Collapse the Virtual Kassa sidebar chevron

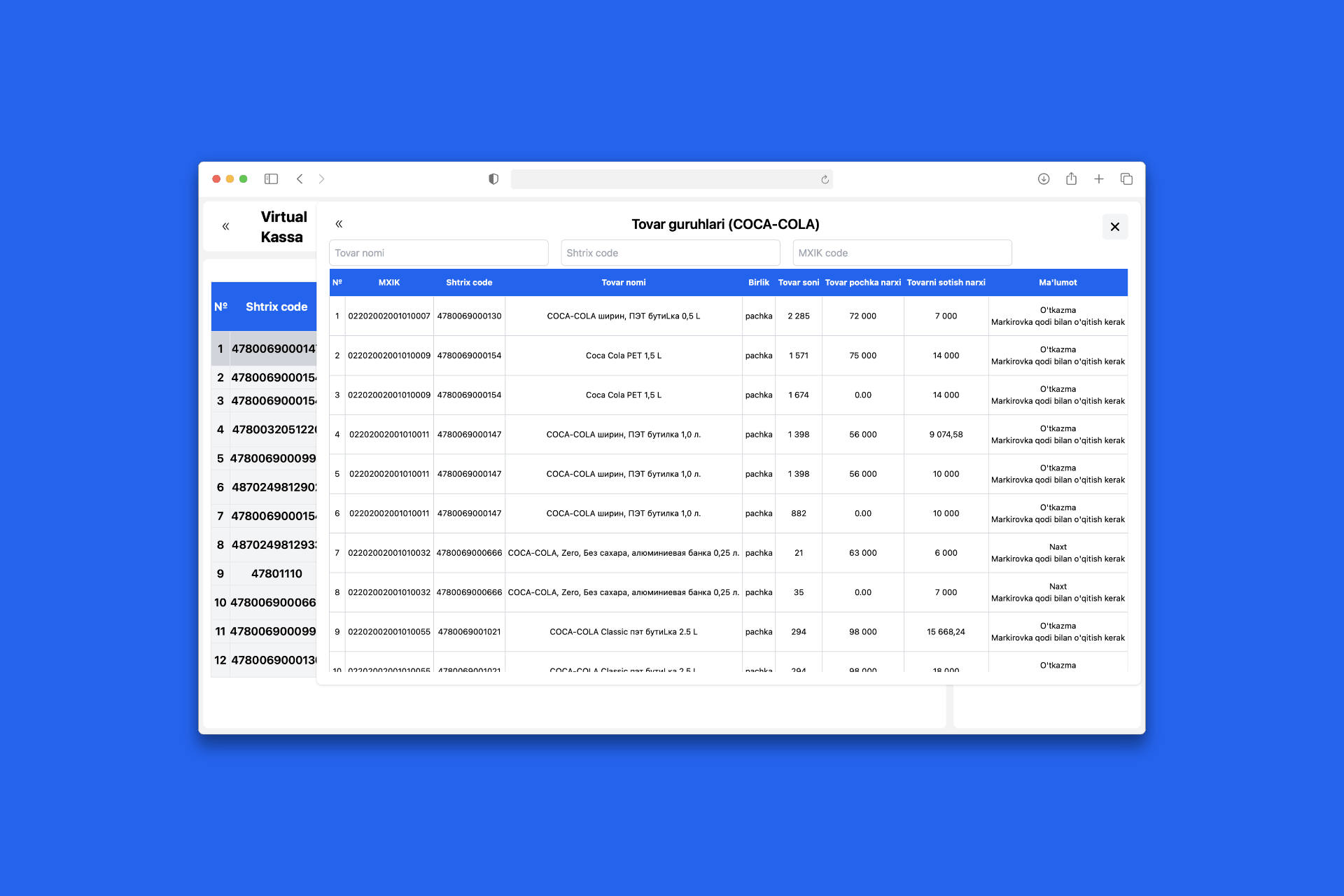click(225, 226)
